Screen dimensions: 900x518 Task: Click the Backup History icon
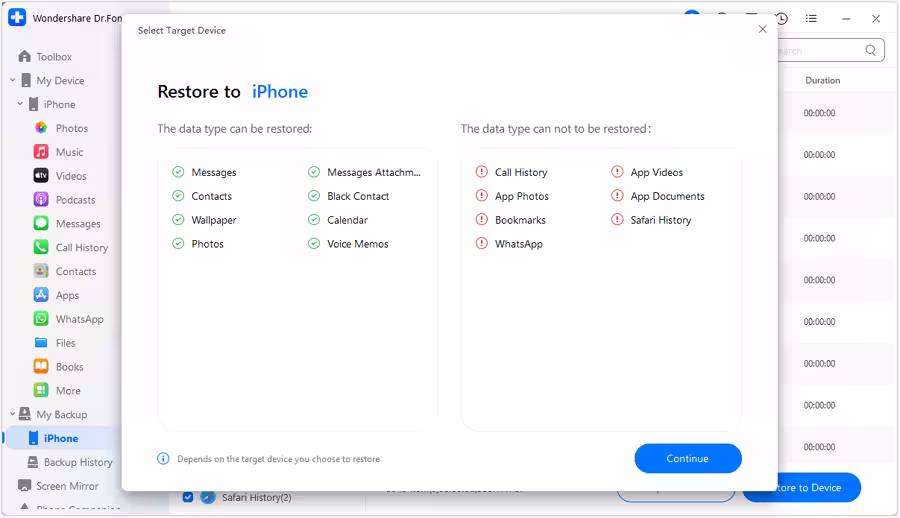click(x=33, y=462)
